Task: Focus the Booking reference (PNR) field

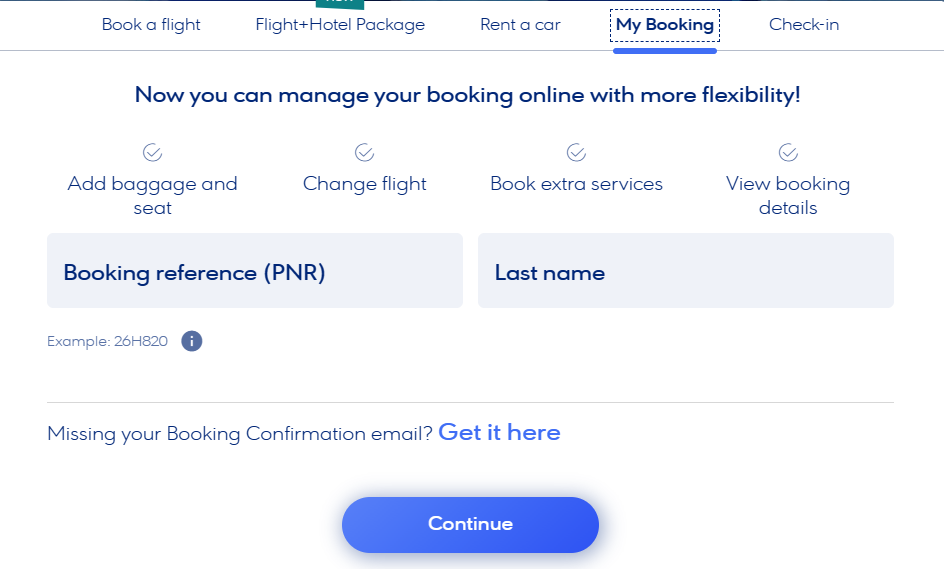Action: tap(255, 271)
